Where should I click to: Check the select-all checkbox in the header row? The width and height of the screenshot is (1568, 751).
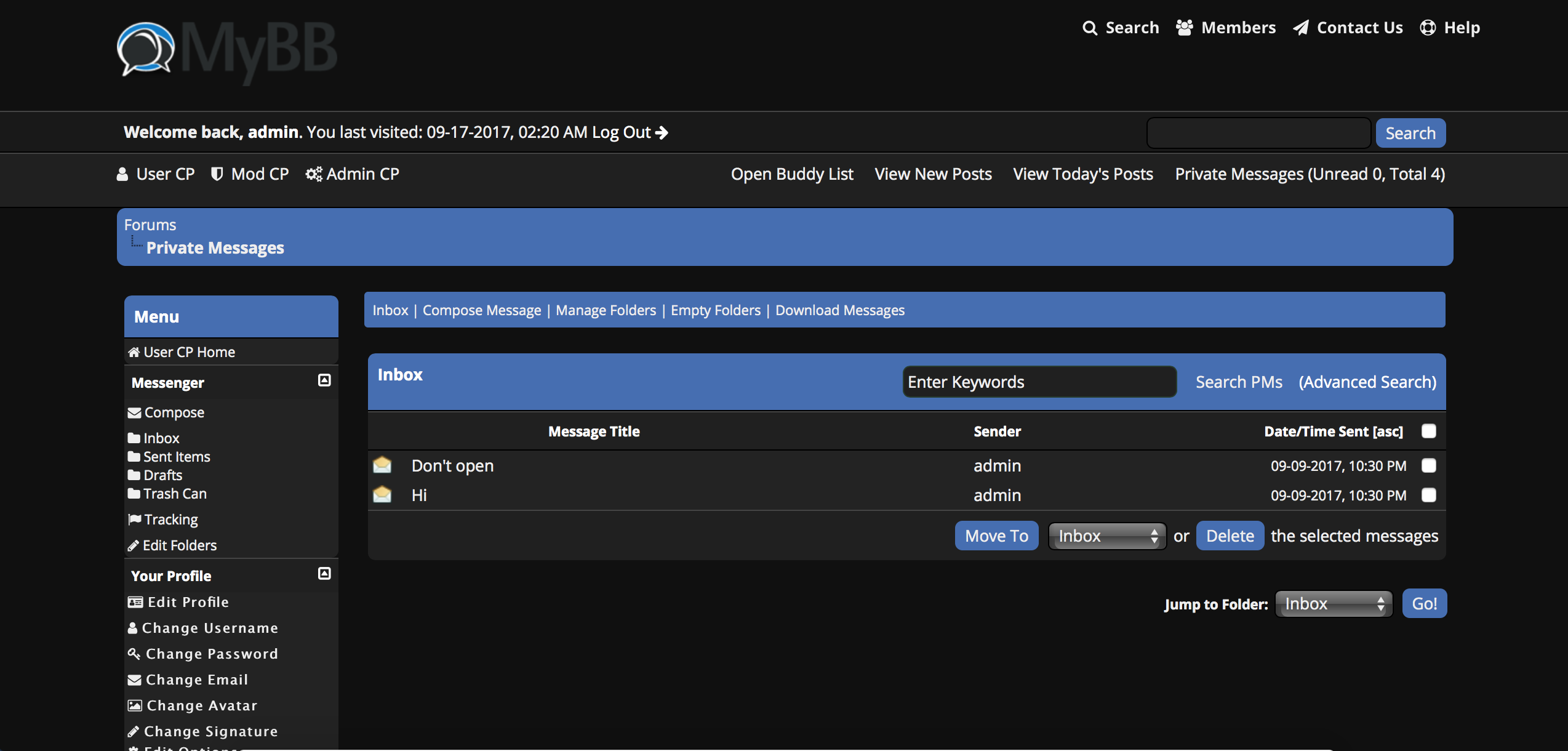[x=1429, y=431]
